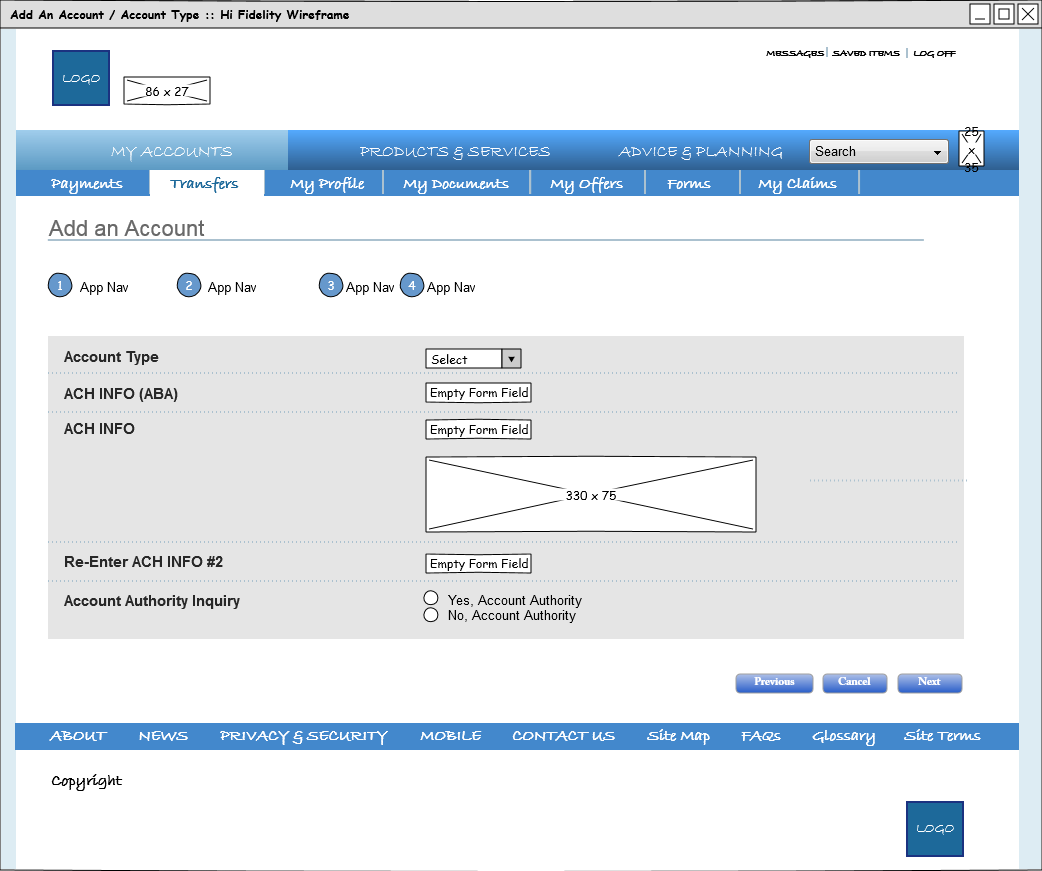Select the Yes, Account Authority radio button
Viewport: 1042px width, 871px height.
tap(431, 598)
